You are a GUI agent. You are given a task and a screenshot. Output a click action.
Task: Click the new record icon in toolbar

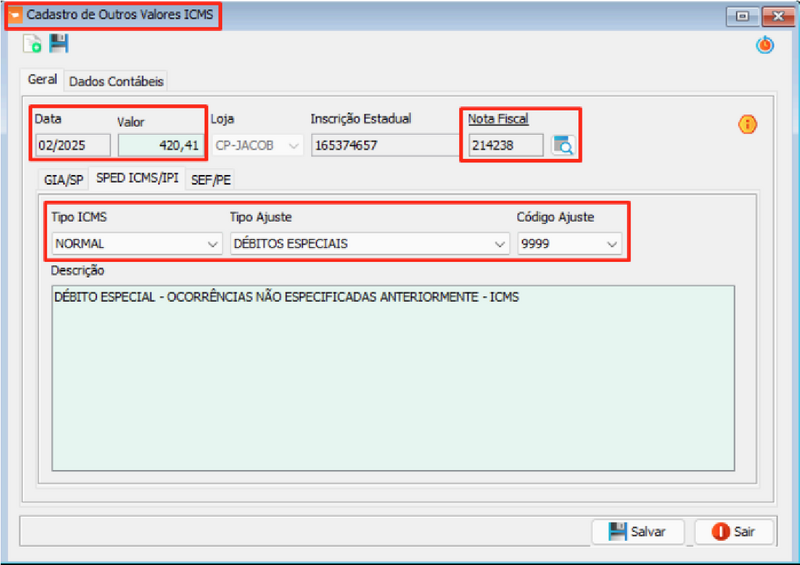click(32, 44)
